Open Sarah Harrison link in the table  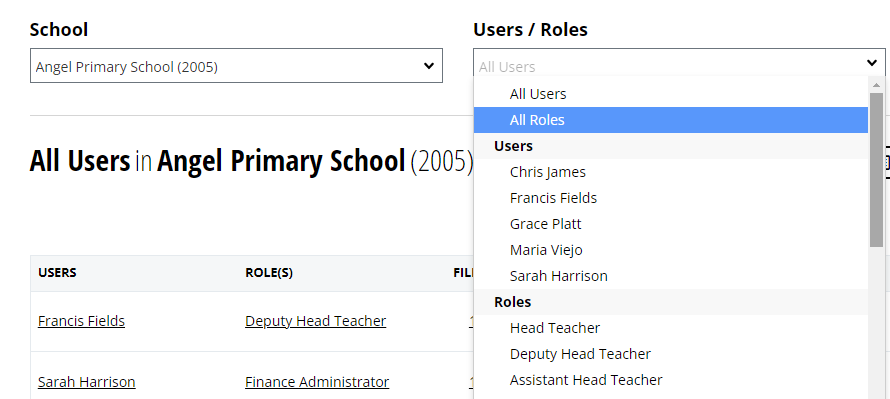tap(86, 382)
